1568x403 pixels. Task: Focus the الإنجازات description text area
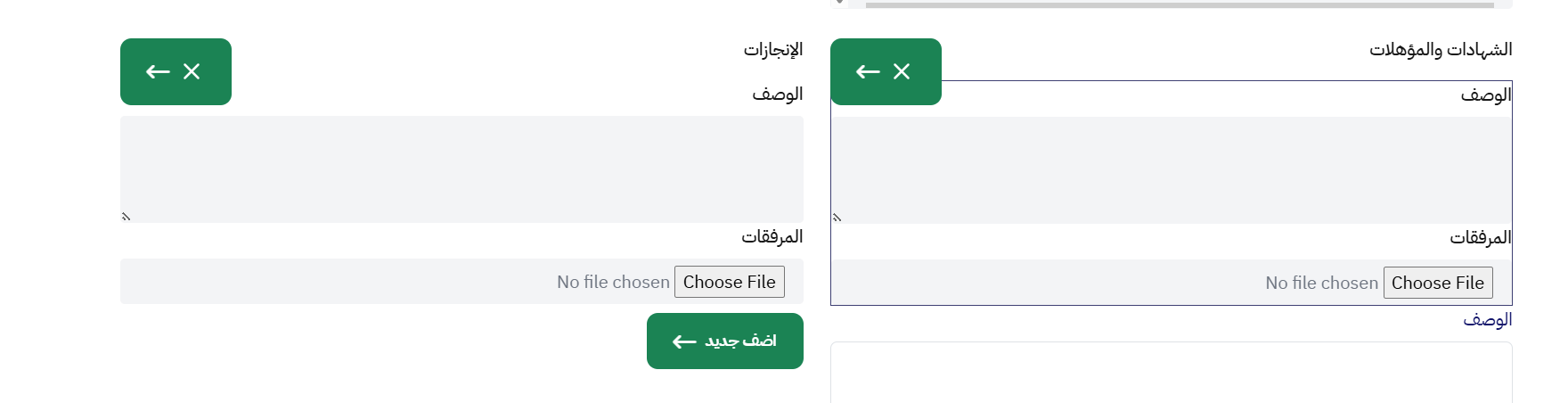[461, 169]
